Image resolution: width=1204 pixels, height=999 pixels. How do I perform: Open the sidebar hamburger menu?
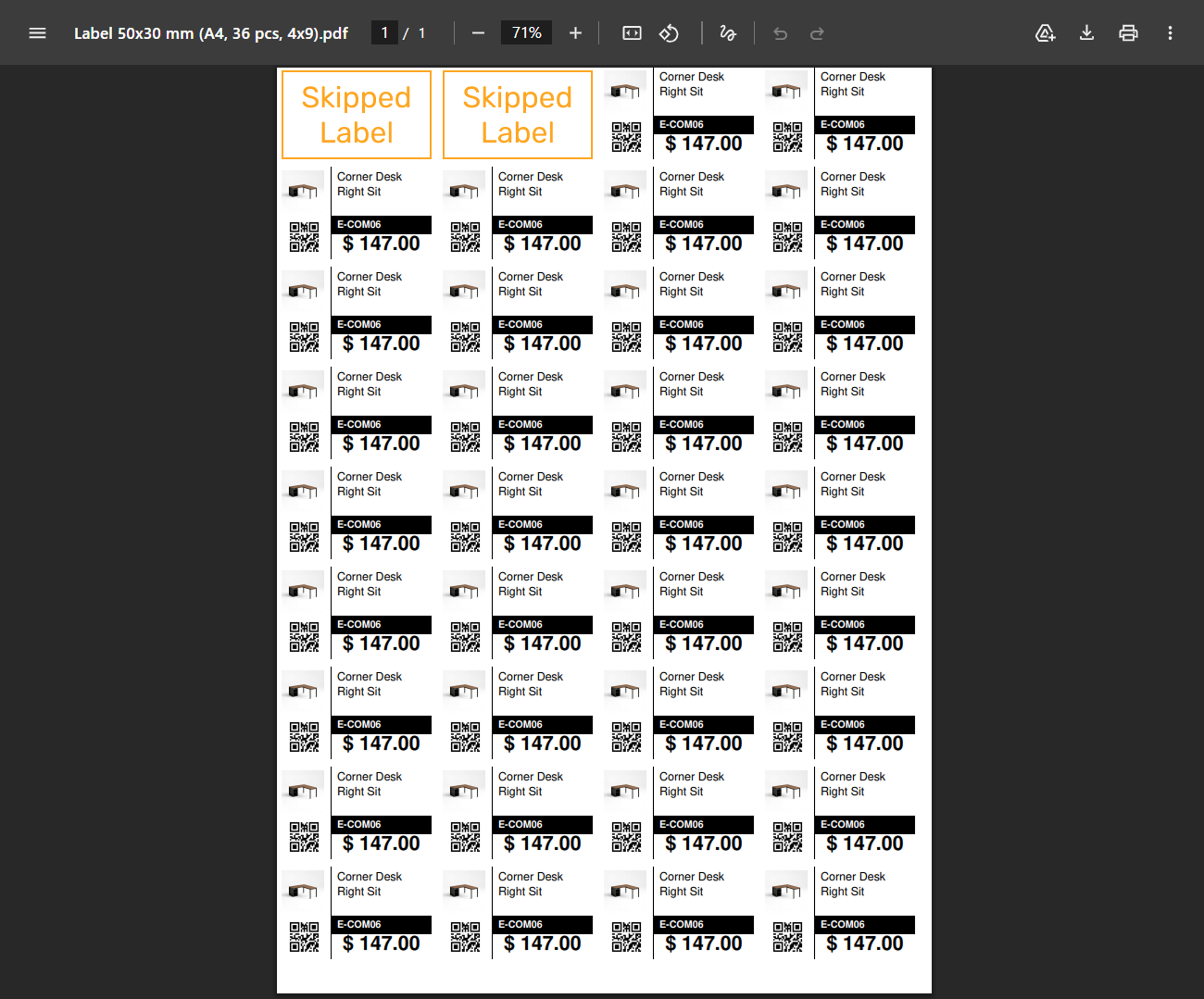(x=37, y=33)
